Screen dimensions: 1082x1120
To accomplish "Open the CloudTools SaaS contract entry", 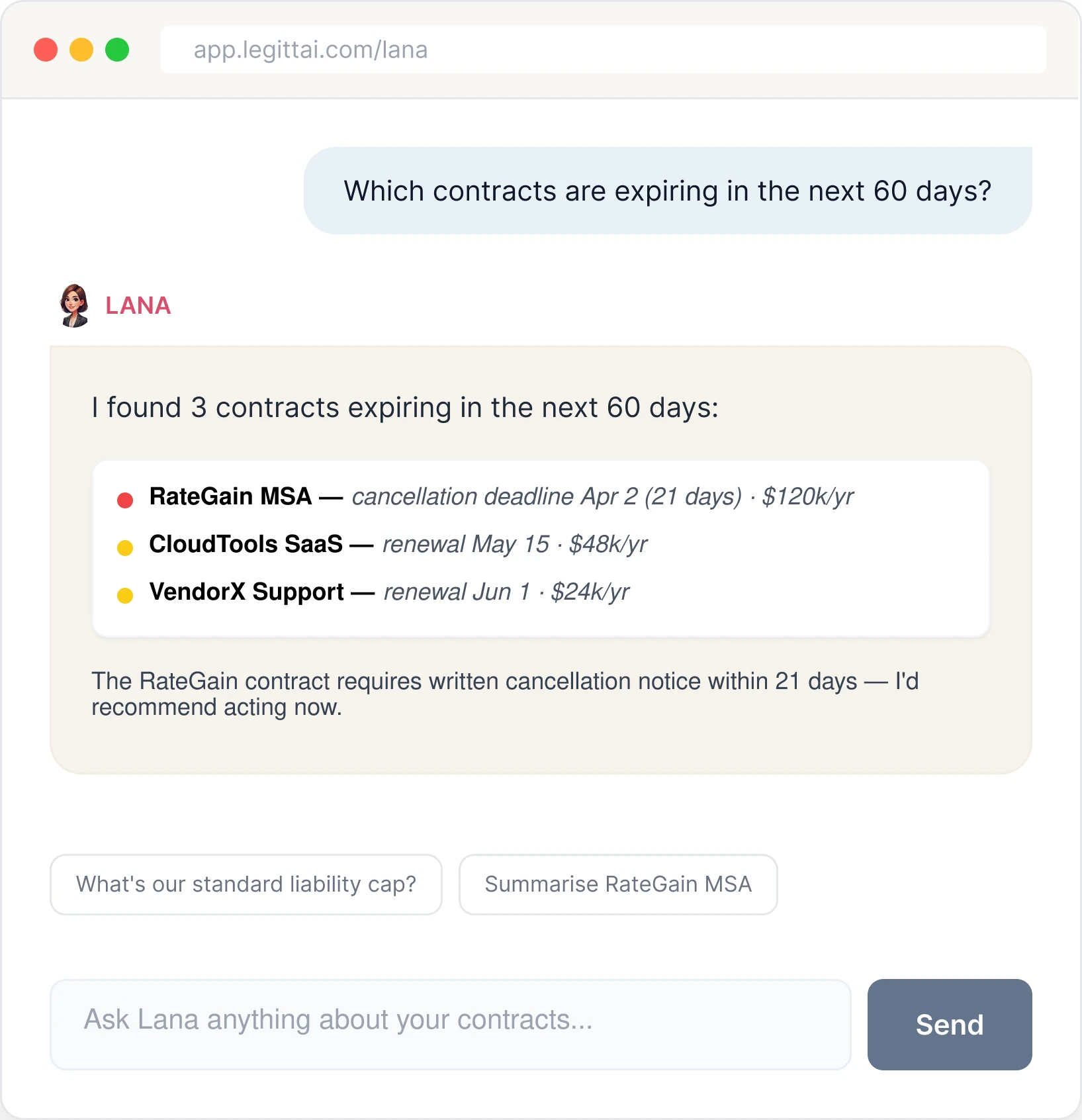I will click(246, 544).
